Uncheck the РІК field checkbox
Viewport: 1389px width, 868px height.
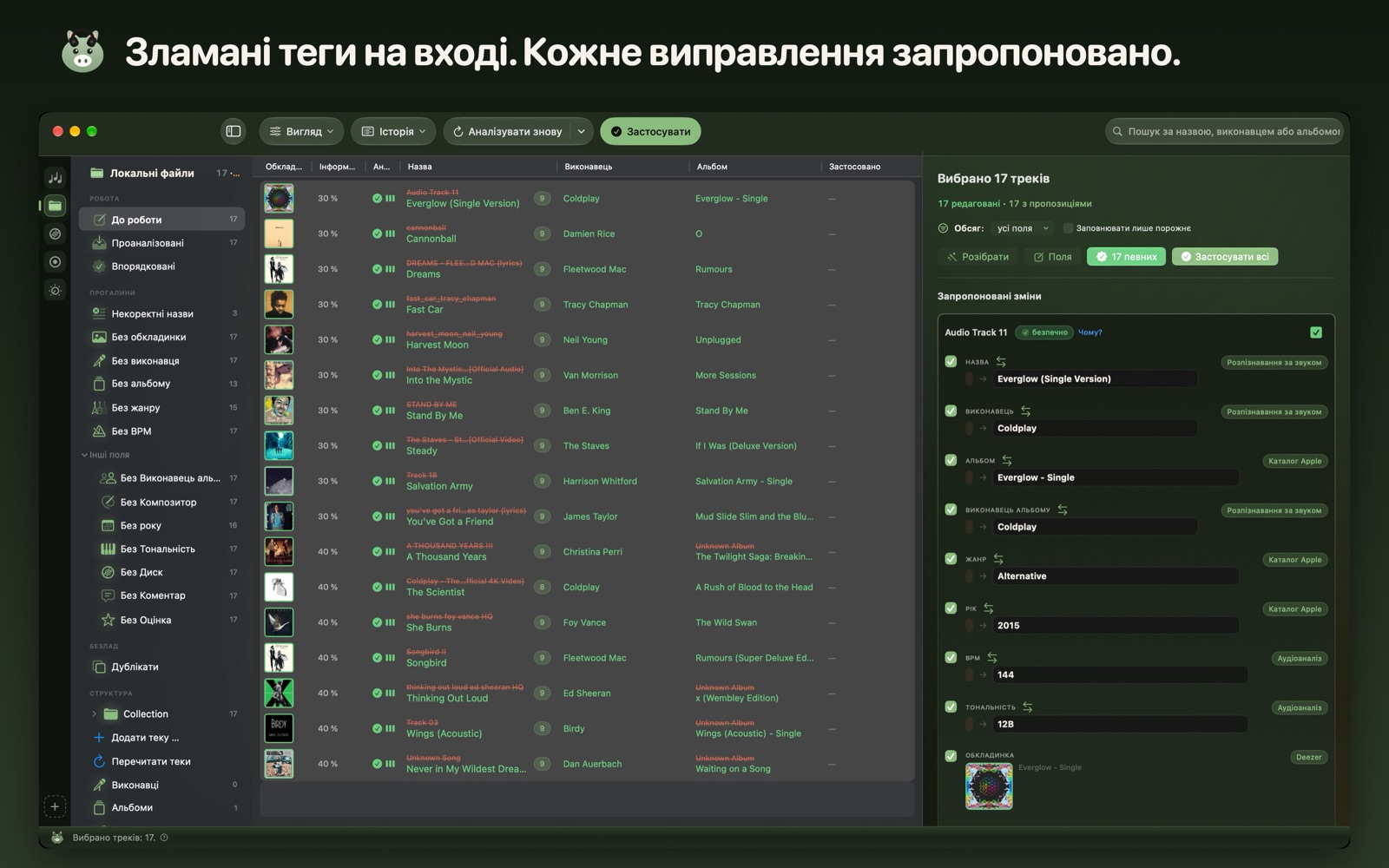point(951,608)
